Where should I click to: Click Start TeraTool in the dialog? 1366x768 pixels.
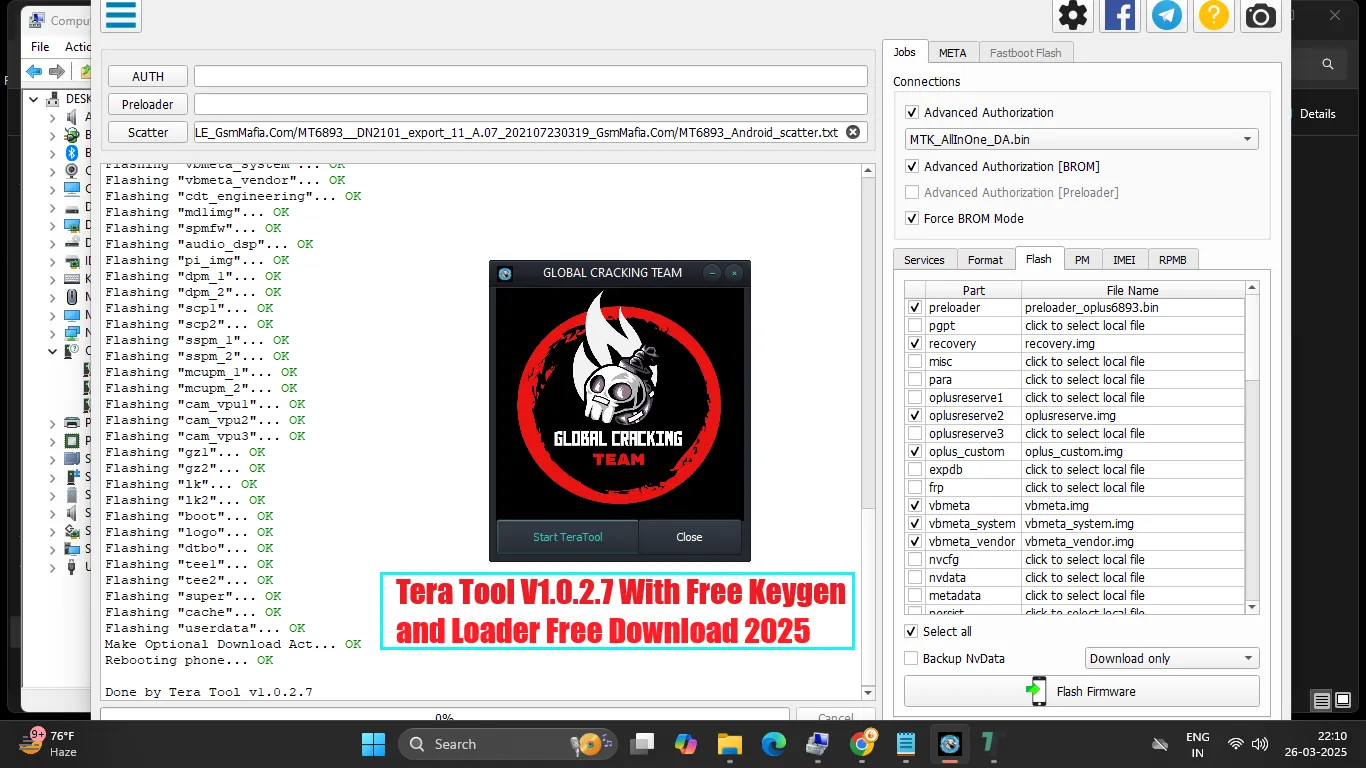pos(568,537)
